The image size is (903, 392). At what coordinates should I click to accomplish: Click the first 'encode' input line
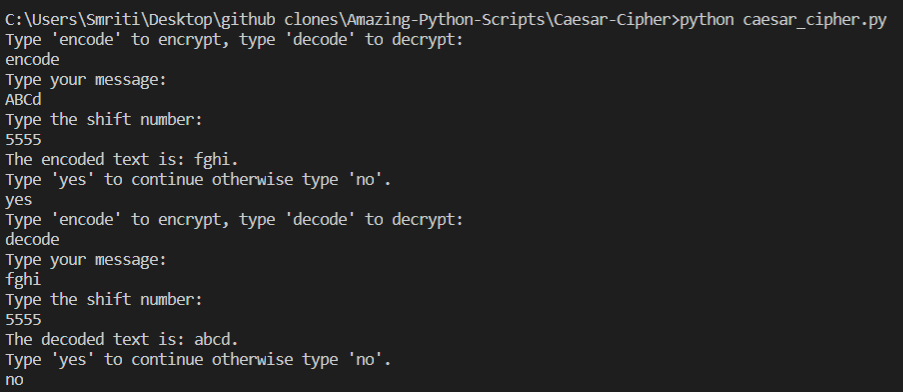[x=32, y=60]
